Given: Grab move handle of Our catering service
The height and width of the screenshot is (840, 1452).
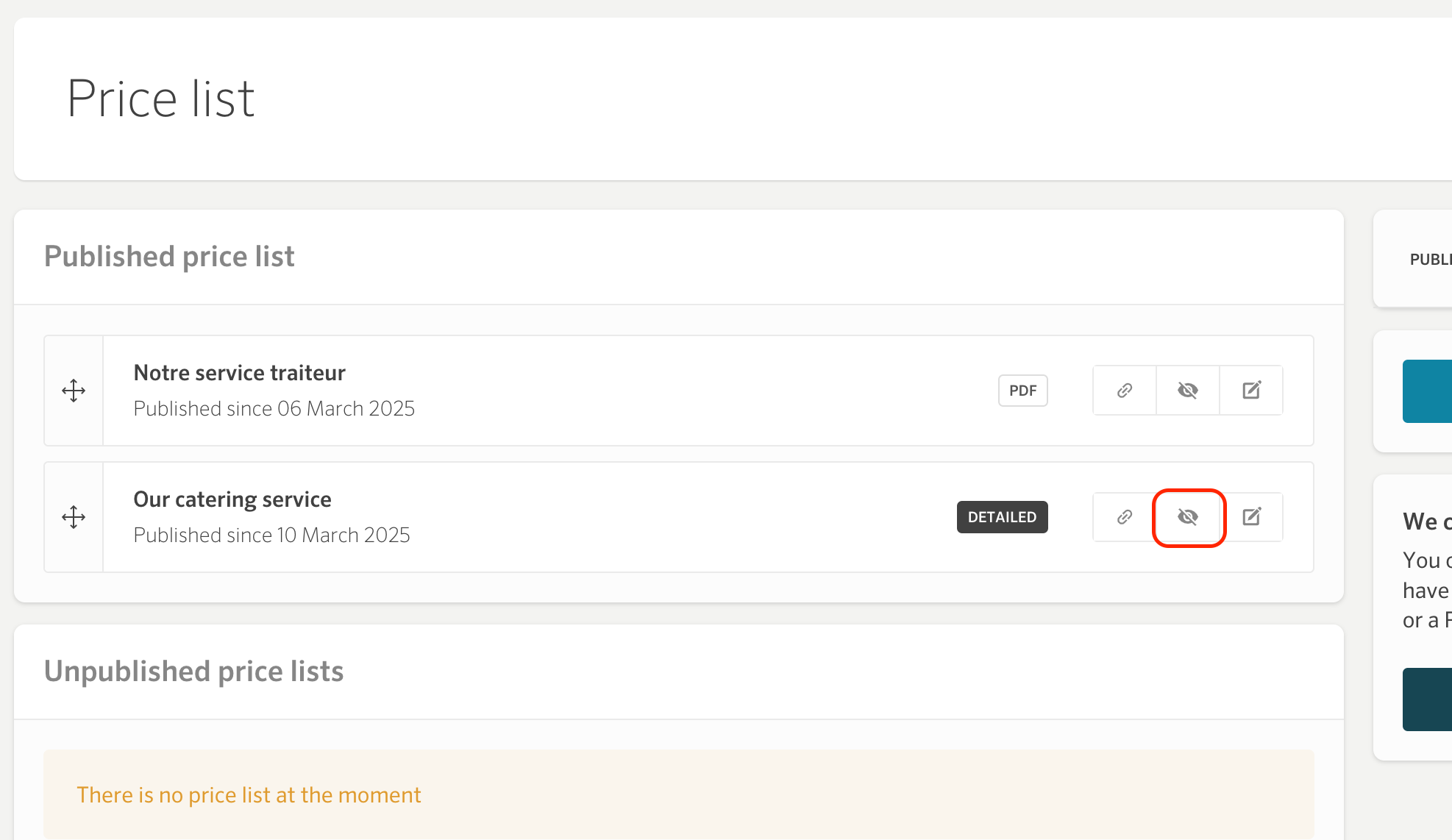Looking at the screenshot, I should [x=74, y=517].
